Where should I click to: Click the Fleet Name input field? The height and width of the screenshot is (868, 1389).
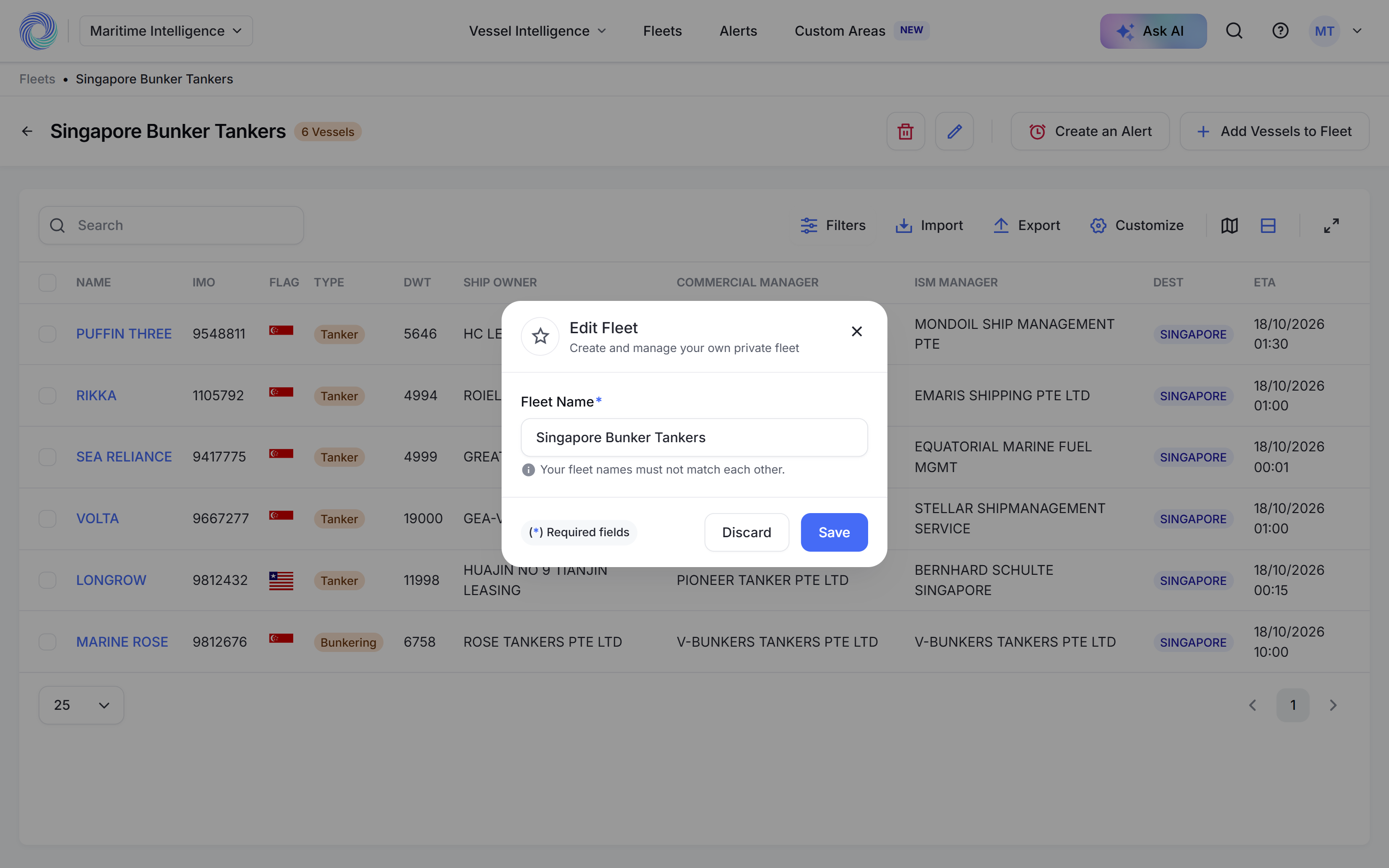pyautogui.click(x=694, y=437)
